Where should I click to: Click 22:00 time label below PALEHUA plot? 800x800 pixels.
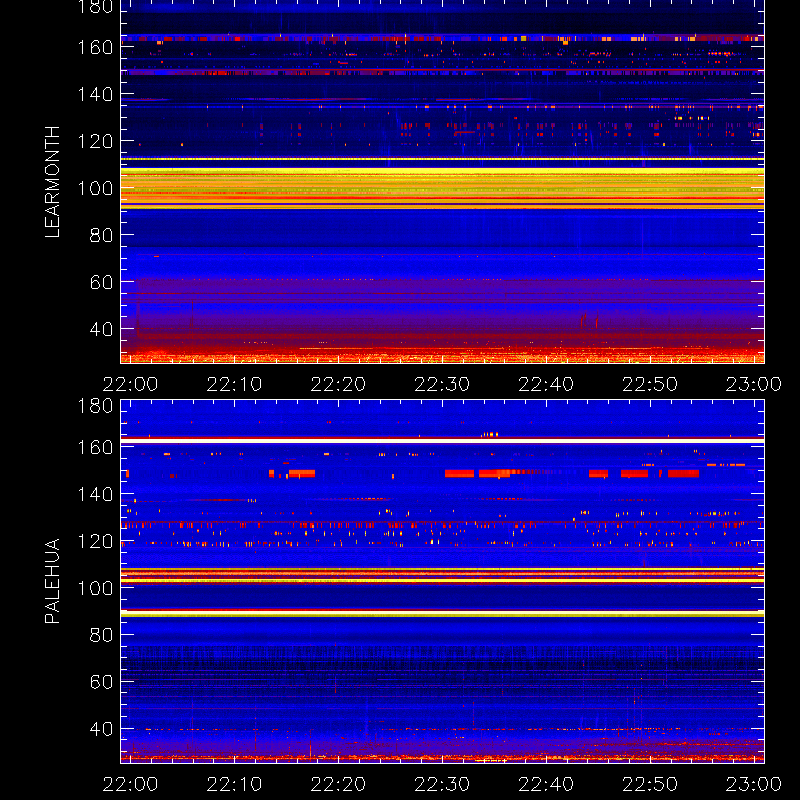coord(130,784)
